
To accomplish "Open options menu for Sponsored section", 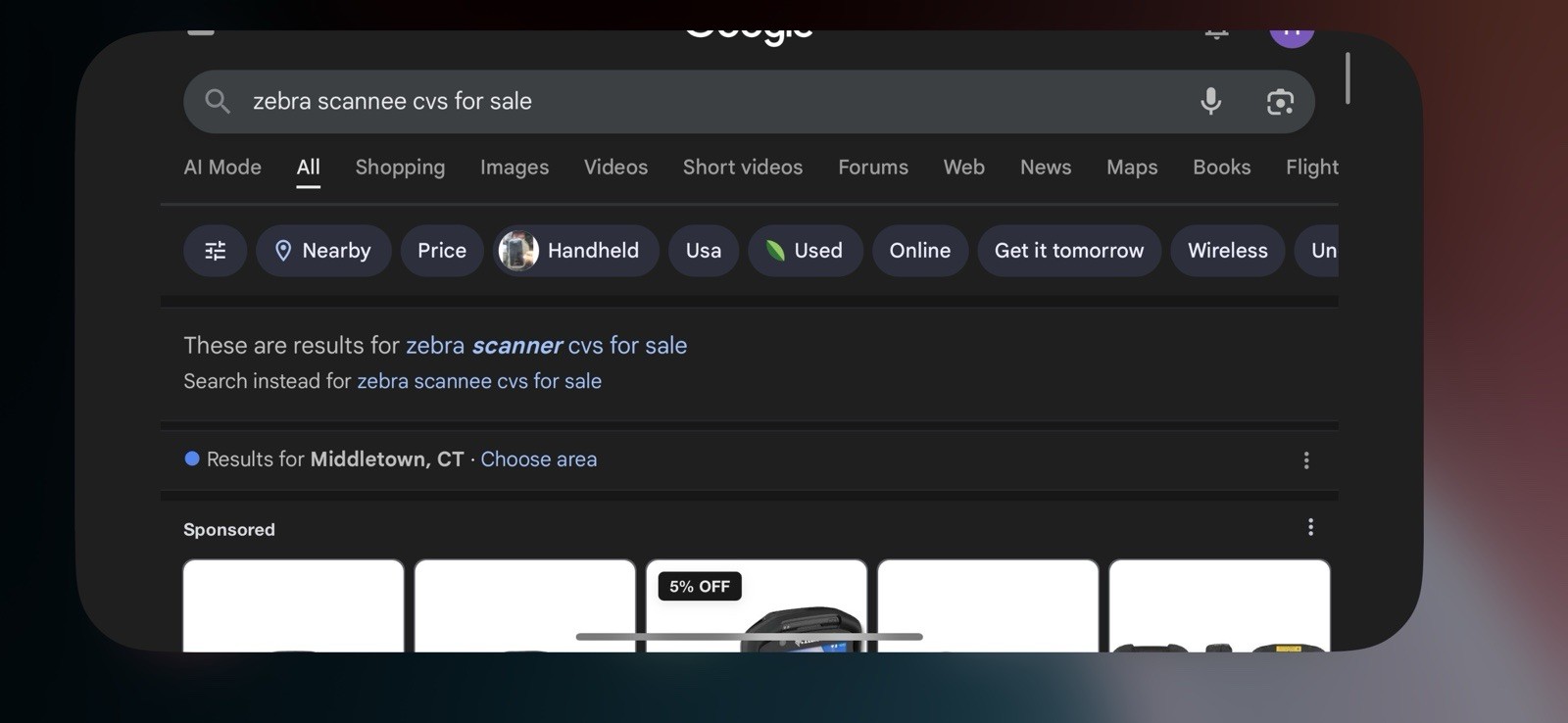I will 1310,528.
